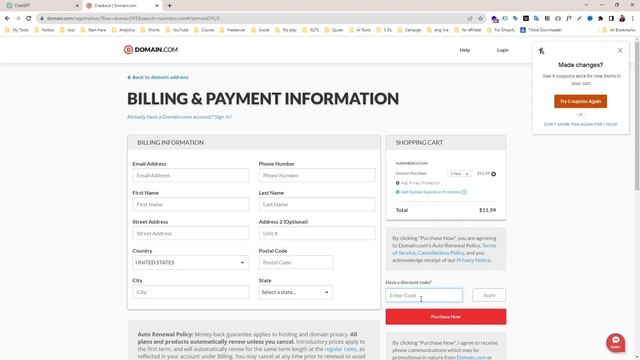Click the pencil extension icon
Image resolution: width=640 pixels, height=360 pixels.
(579, 18)
